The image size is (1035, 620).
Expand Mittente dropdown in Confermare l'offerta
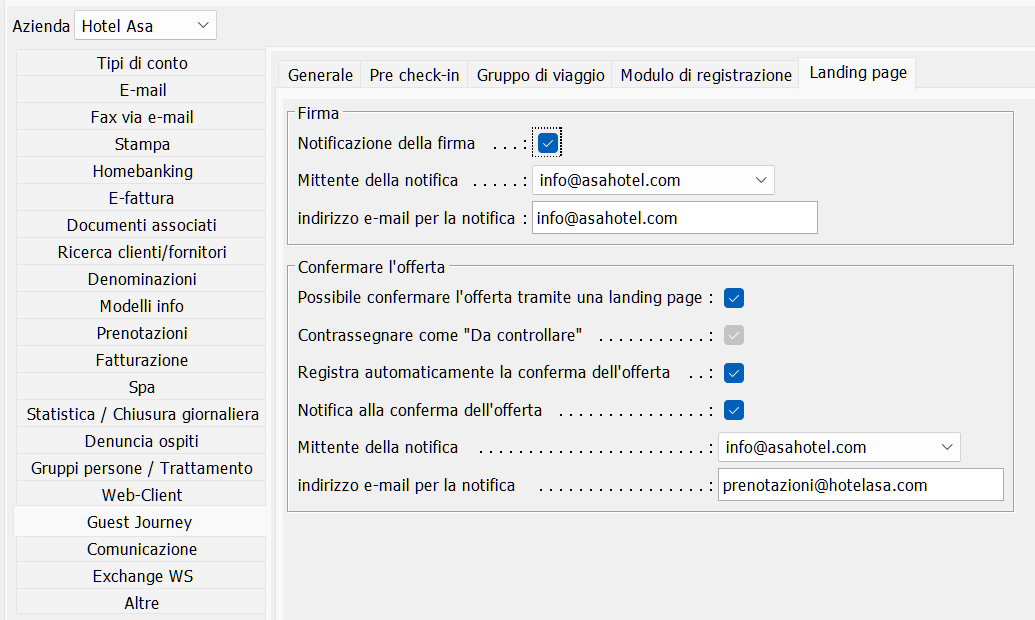click(839, 447)
